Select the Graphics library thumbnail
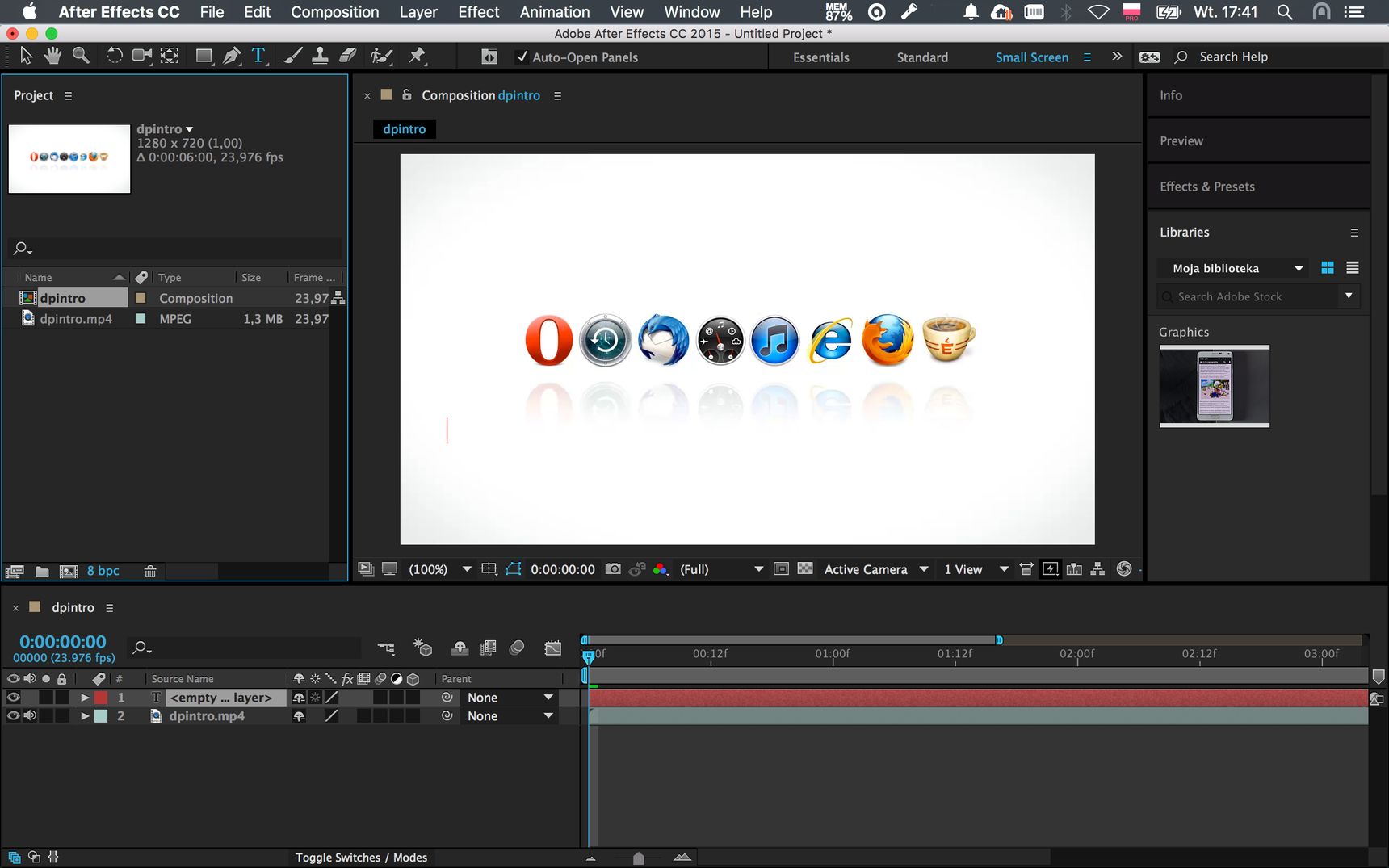 [x=1215, y=386]
